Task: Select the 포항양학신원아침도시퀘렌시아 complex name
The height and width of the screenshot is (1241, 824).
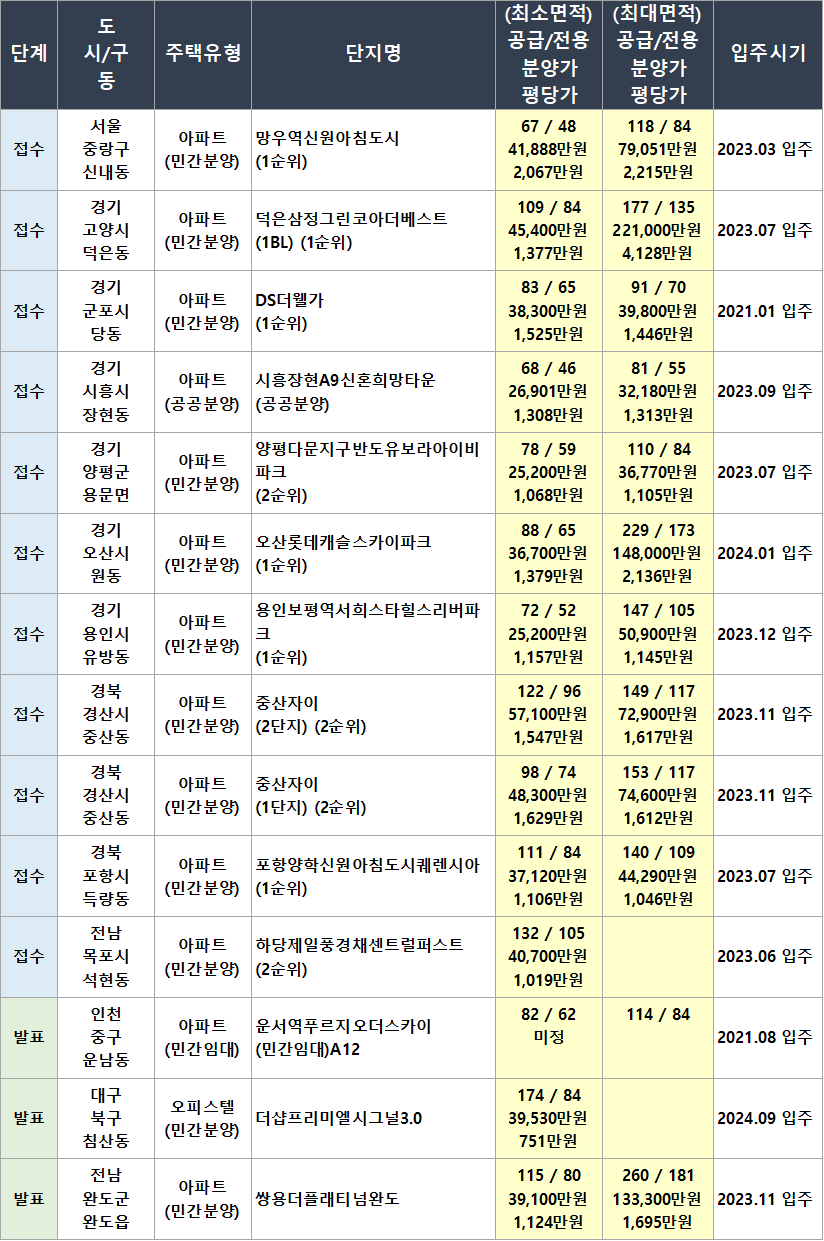Action: point(367,865)
